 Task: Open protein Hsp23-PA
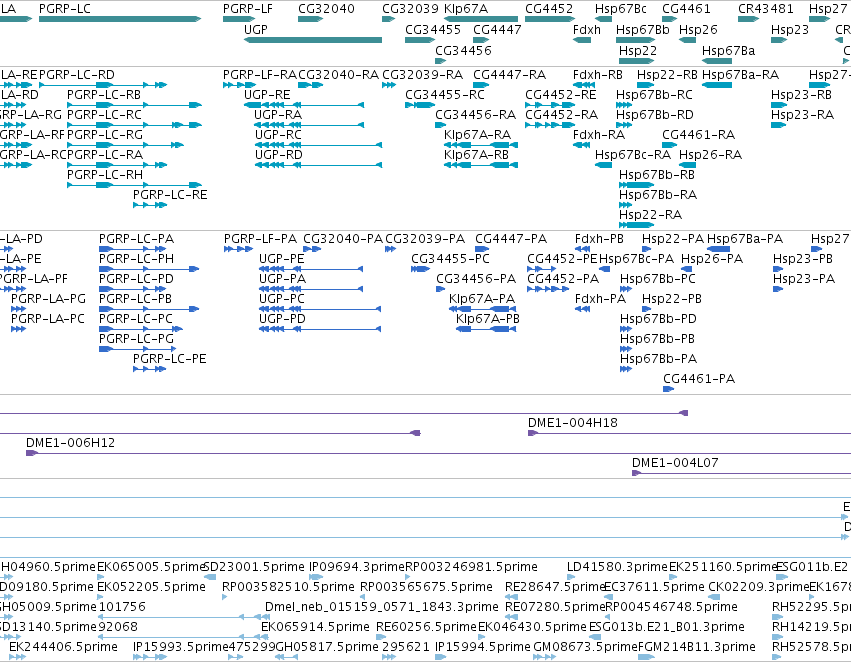coord(804,279)
